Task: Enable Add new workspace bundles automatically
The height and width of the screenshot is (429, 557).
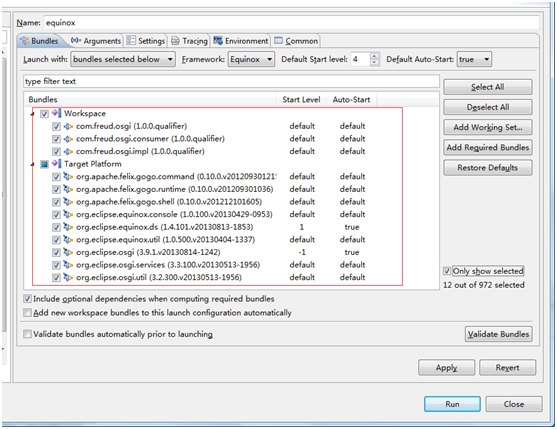Action: pos(27,313)
